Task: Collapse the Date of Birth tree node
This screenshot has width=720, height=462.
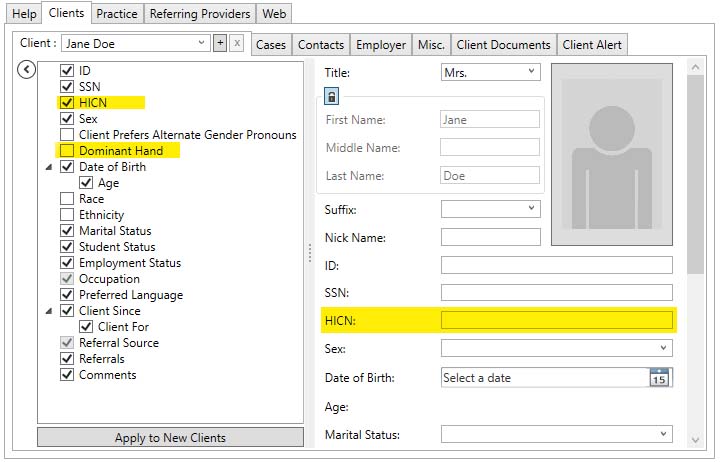Action: (x=49, y=167)
